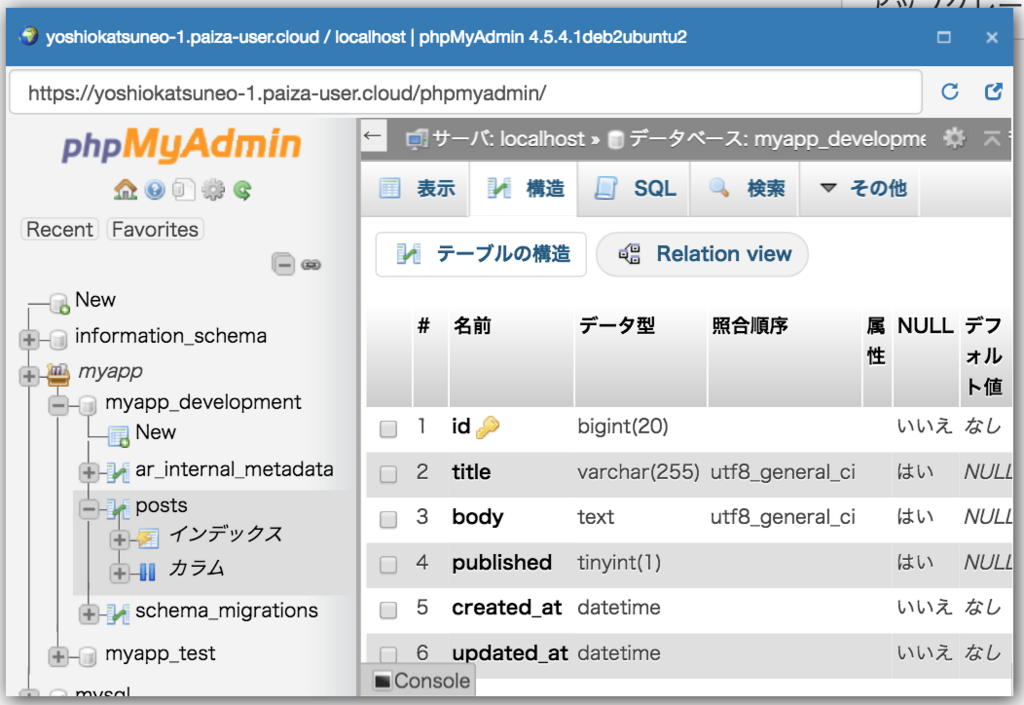
Task: Click the globe icon in title bar
Action: point(29,36)
